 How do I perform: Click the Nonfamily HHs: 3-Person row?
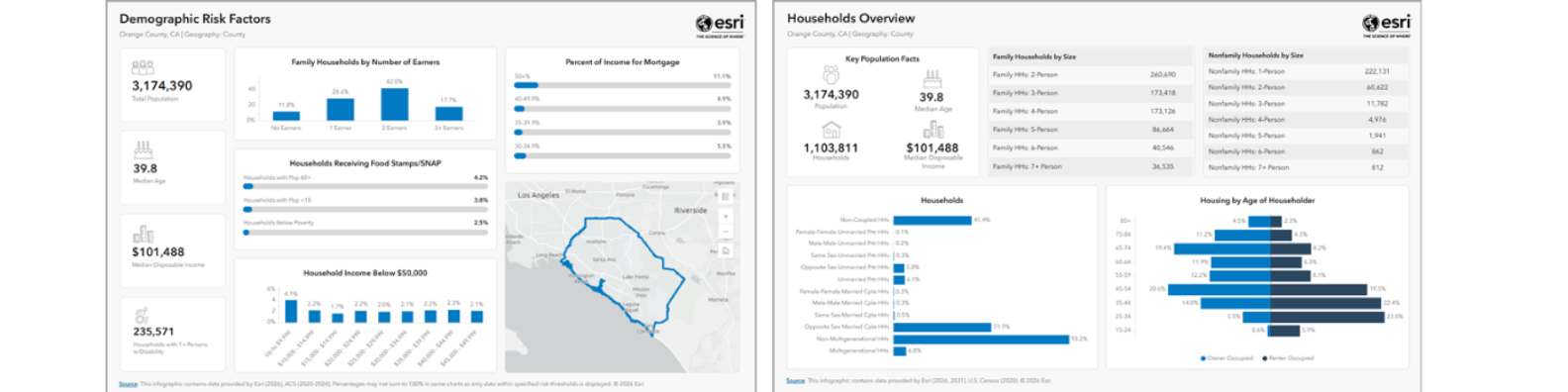[x=1306, y=103]
